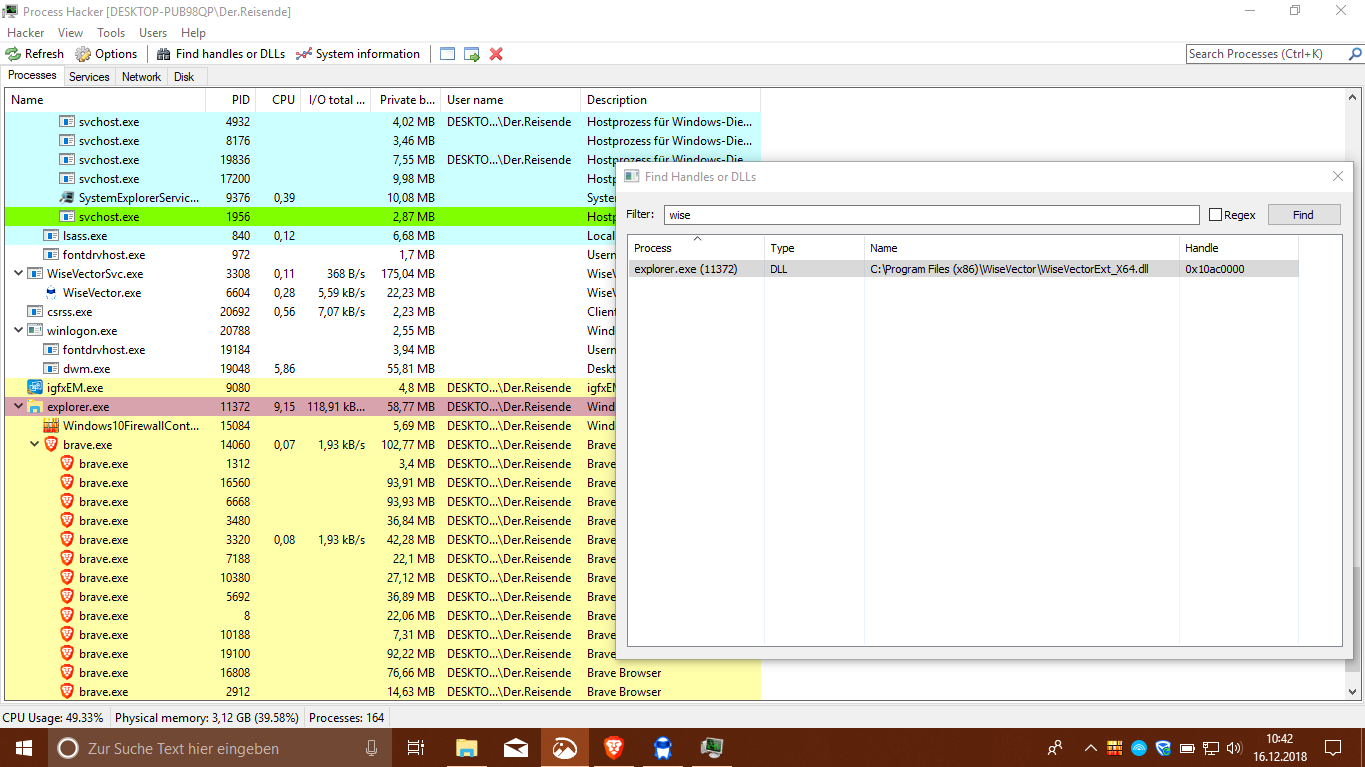Sort by the Private bytes column header
Image resolution: width=1365 pixels, height=767 pixels.
406,100
